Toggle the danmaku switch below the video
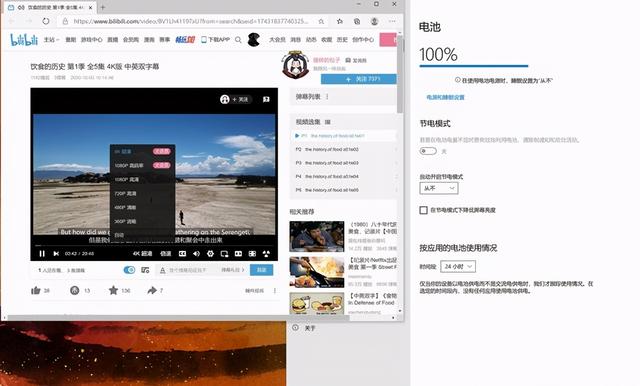 (x=129, y=270)
